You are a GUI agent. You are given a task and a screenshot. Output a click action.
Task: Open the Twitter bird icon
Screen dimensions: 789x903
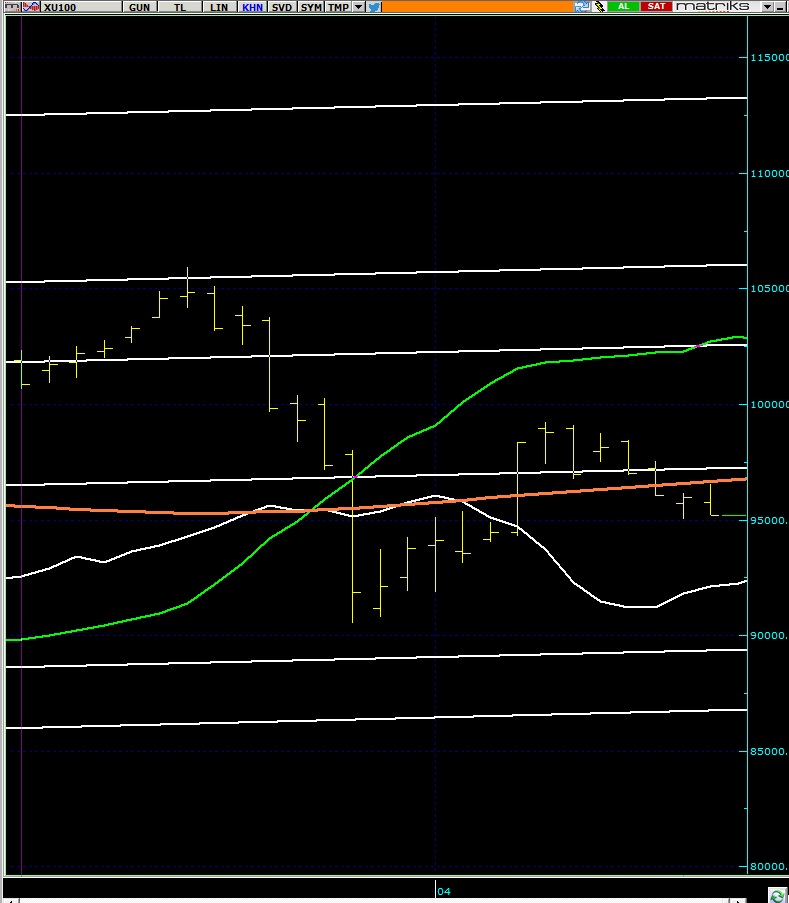(x=374, y=7)
